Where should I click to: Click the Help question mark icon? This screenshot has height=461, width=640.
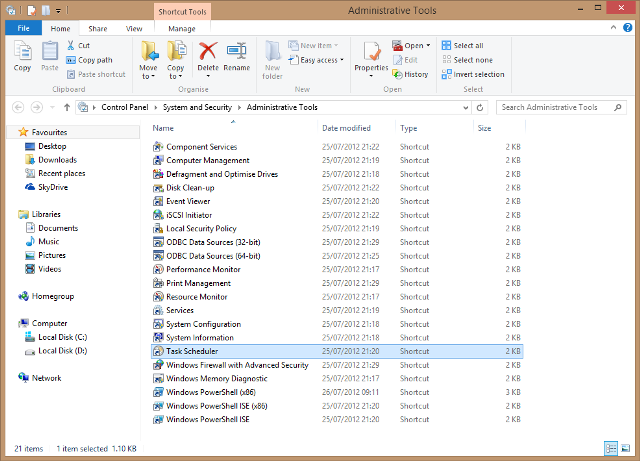(x=628, y=28)
